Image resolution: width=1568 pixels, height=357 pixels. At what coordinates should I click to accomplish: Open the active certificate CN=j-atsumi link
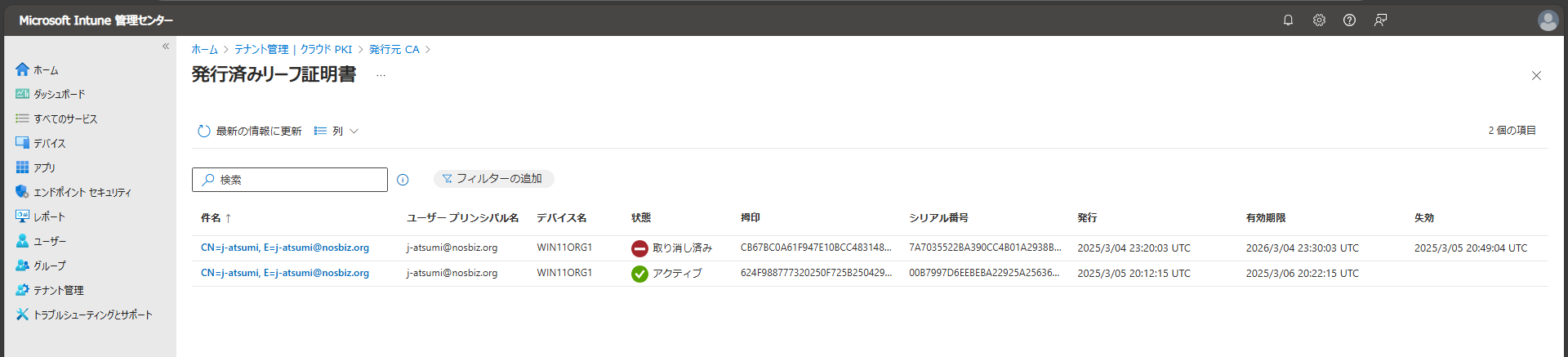click(x=284, y=273)
